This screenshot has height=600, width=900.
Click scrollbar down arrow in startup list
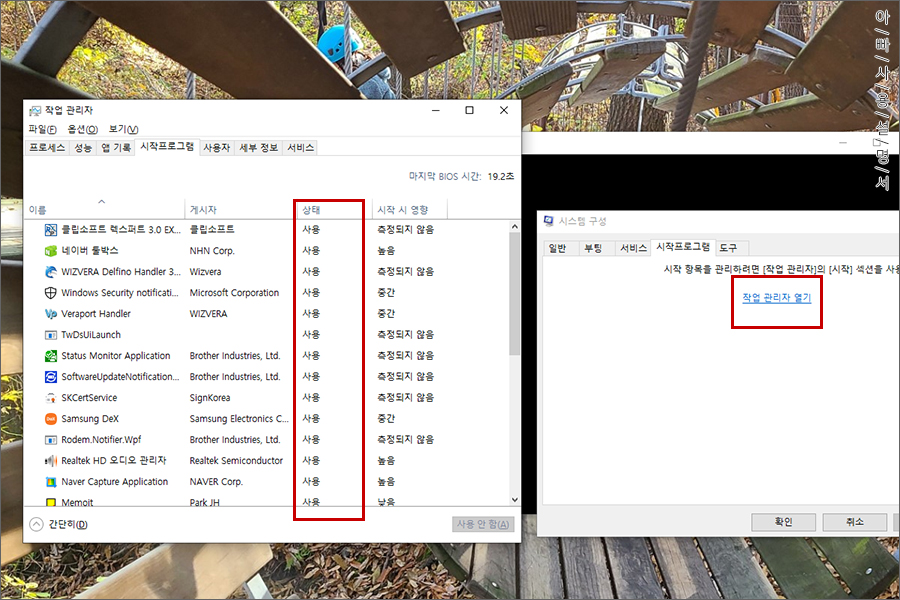pos(514,500)
